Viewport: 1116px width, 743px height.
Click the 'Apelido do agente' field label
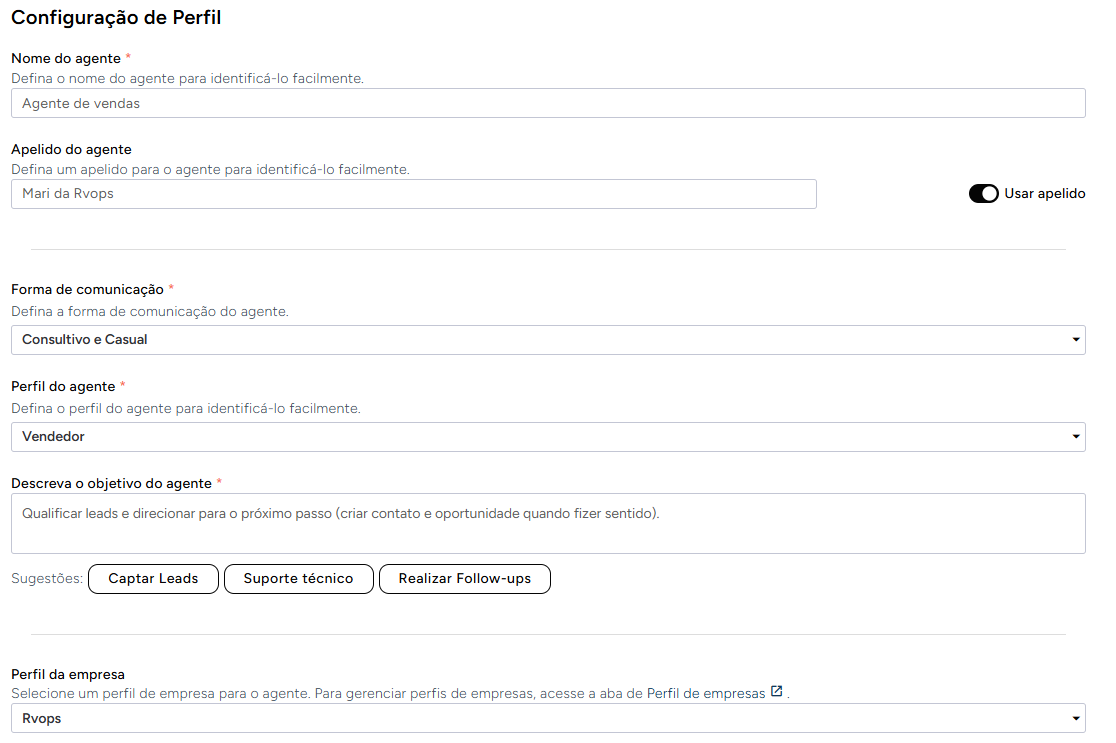(x=71, y=150)
